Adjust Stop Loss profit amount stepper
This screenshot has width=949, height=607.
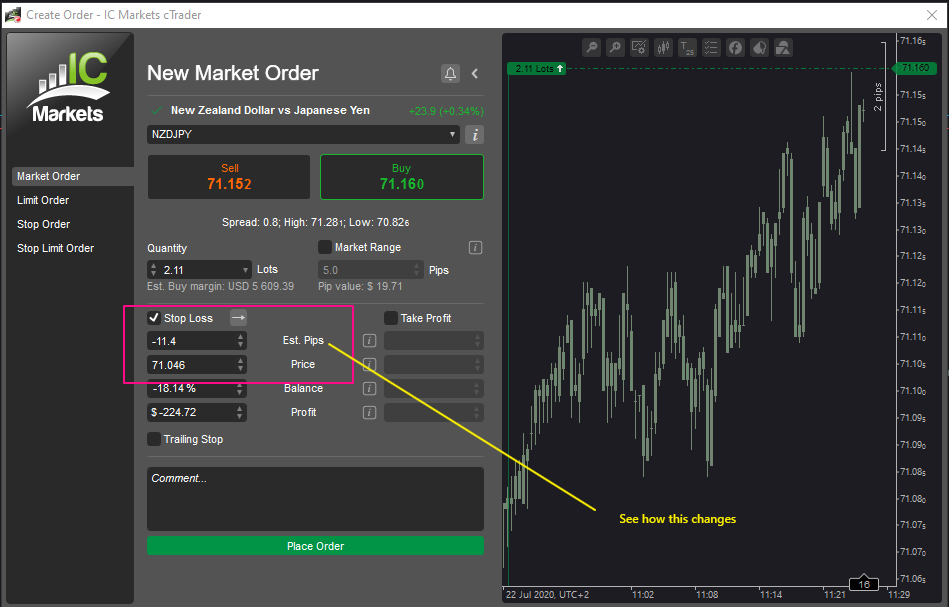tap(240, 413)
